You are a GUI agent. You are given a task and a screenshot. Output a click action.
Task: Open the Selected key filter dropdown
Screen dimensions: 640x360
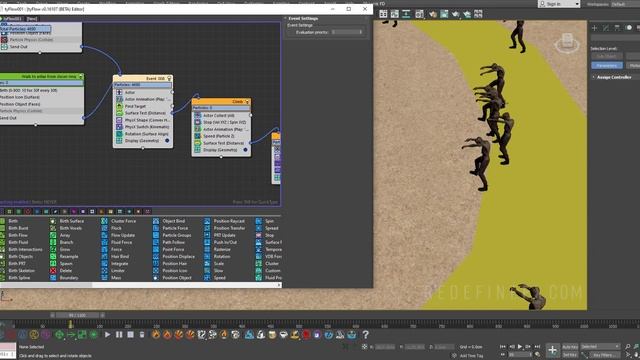point(600,347)
